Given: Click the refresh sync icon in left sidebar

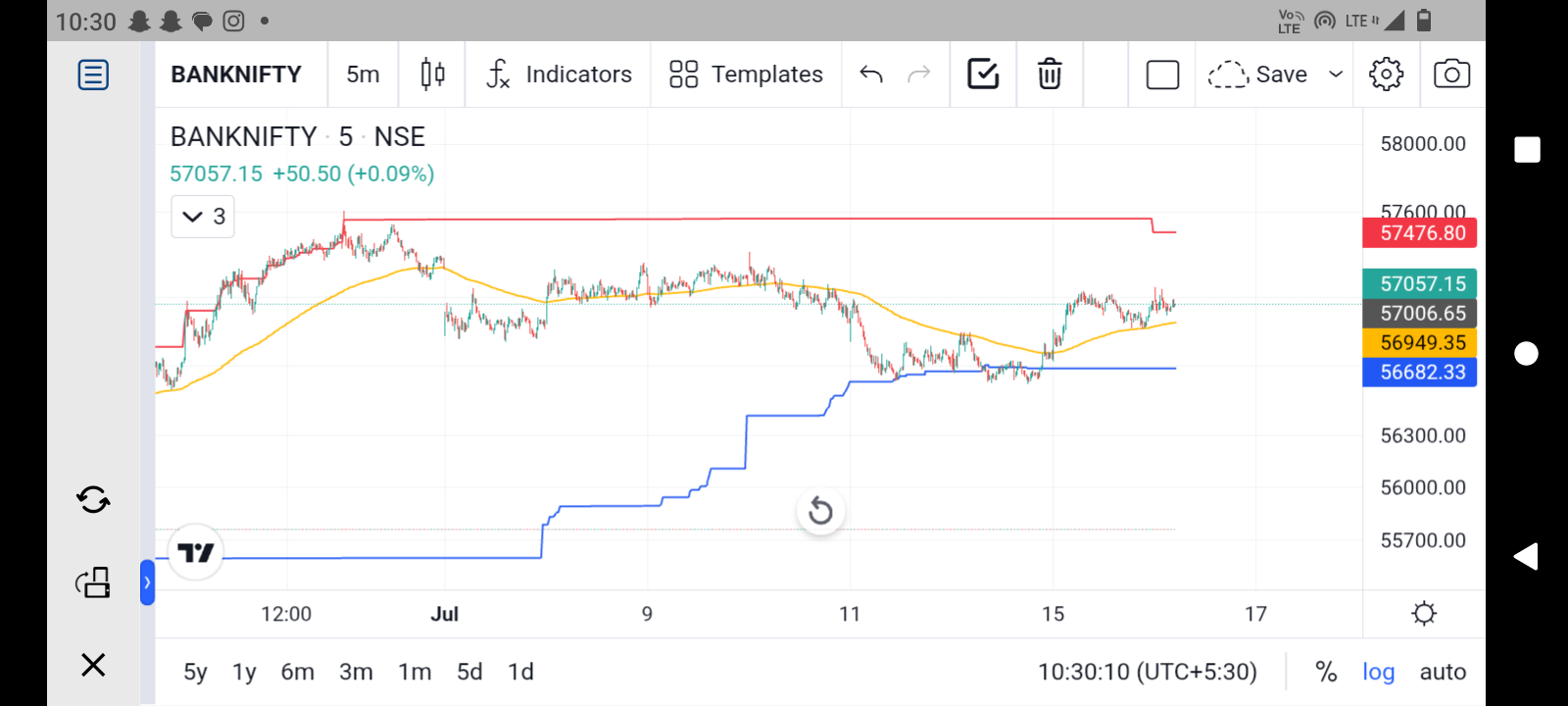Looking at the screenshot, I should pos(93,500).
